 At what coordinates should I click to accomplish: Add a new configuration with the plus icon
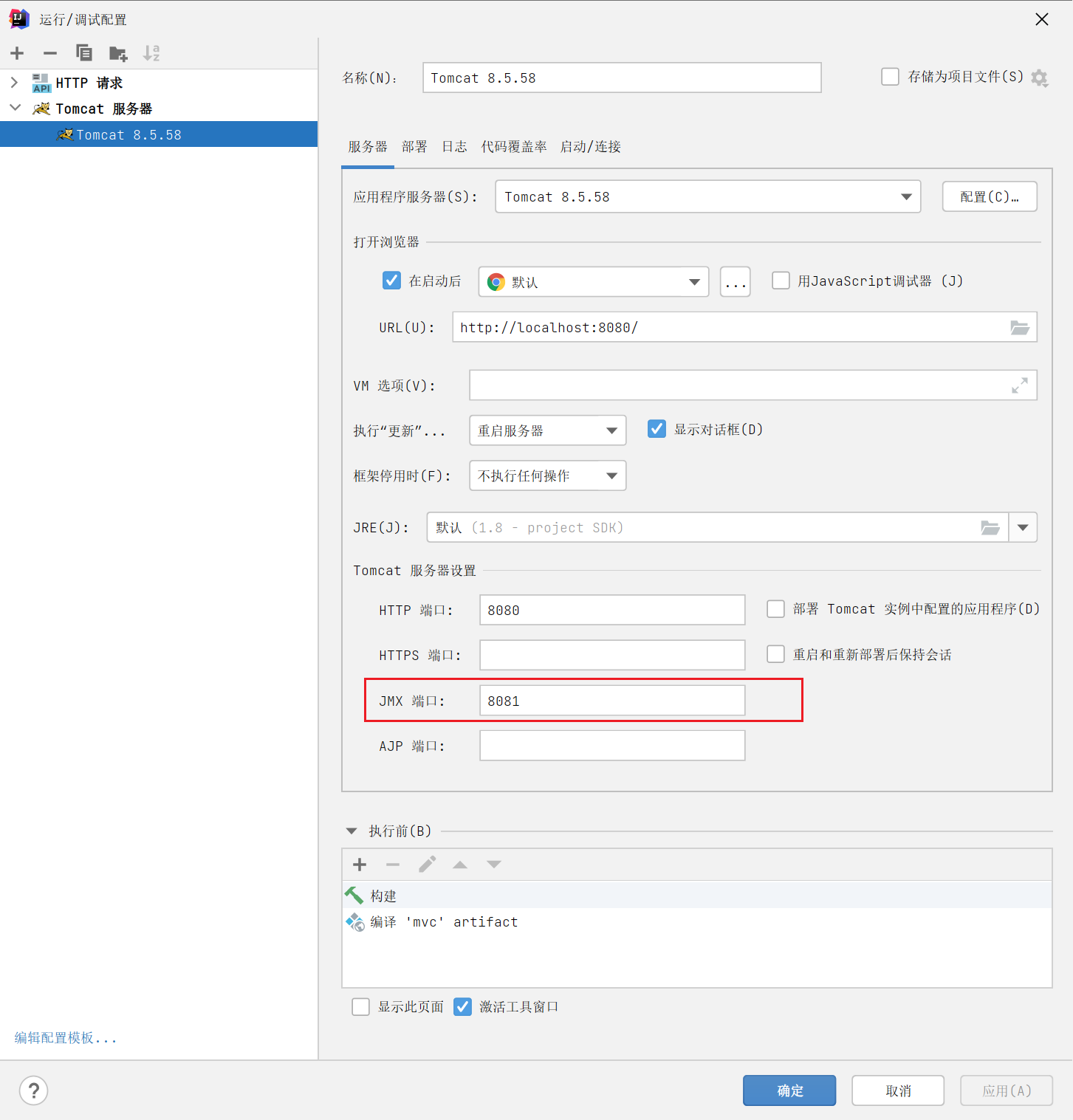[17, 53]
